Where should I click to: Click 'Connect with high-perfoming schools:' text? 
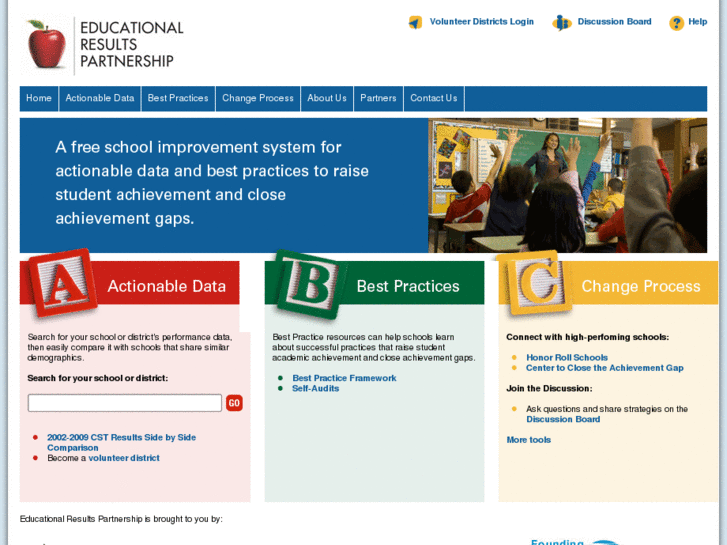coord(587,337)
